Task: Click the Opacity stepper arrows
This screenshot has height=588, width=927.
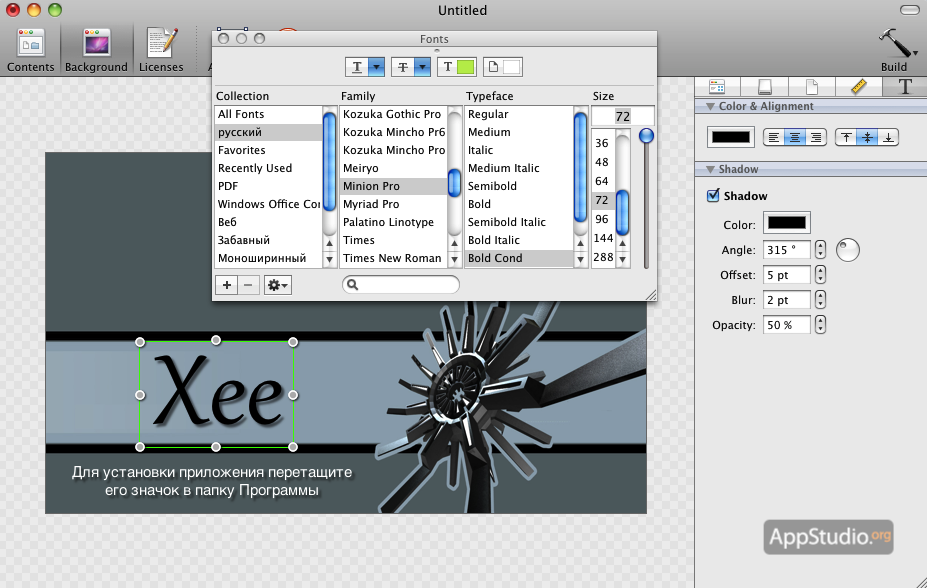Action: pos(820,324)
